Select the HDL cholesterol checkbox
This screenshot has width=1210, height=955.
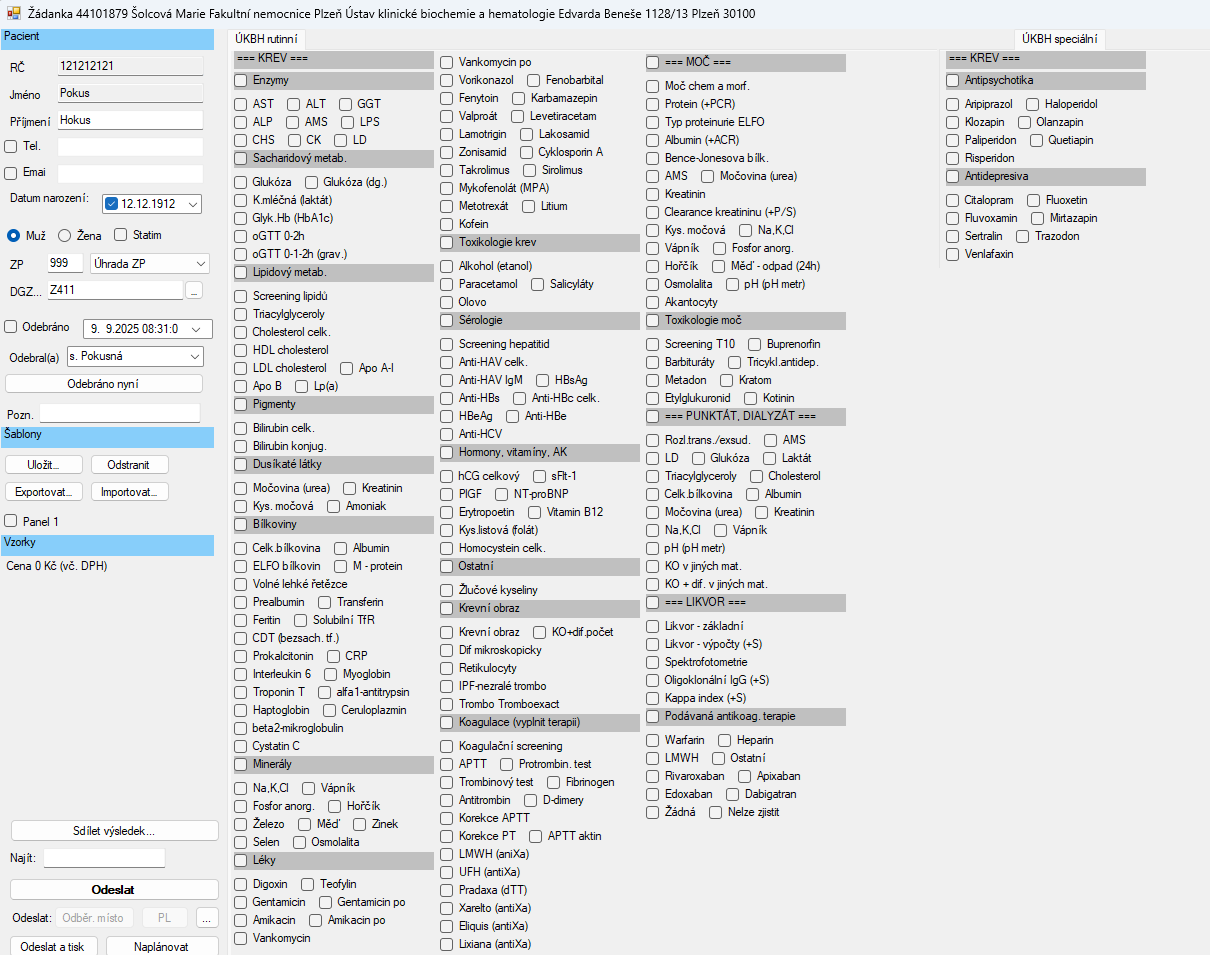pos(241,350)
